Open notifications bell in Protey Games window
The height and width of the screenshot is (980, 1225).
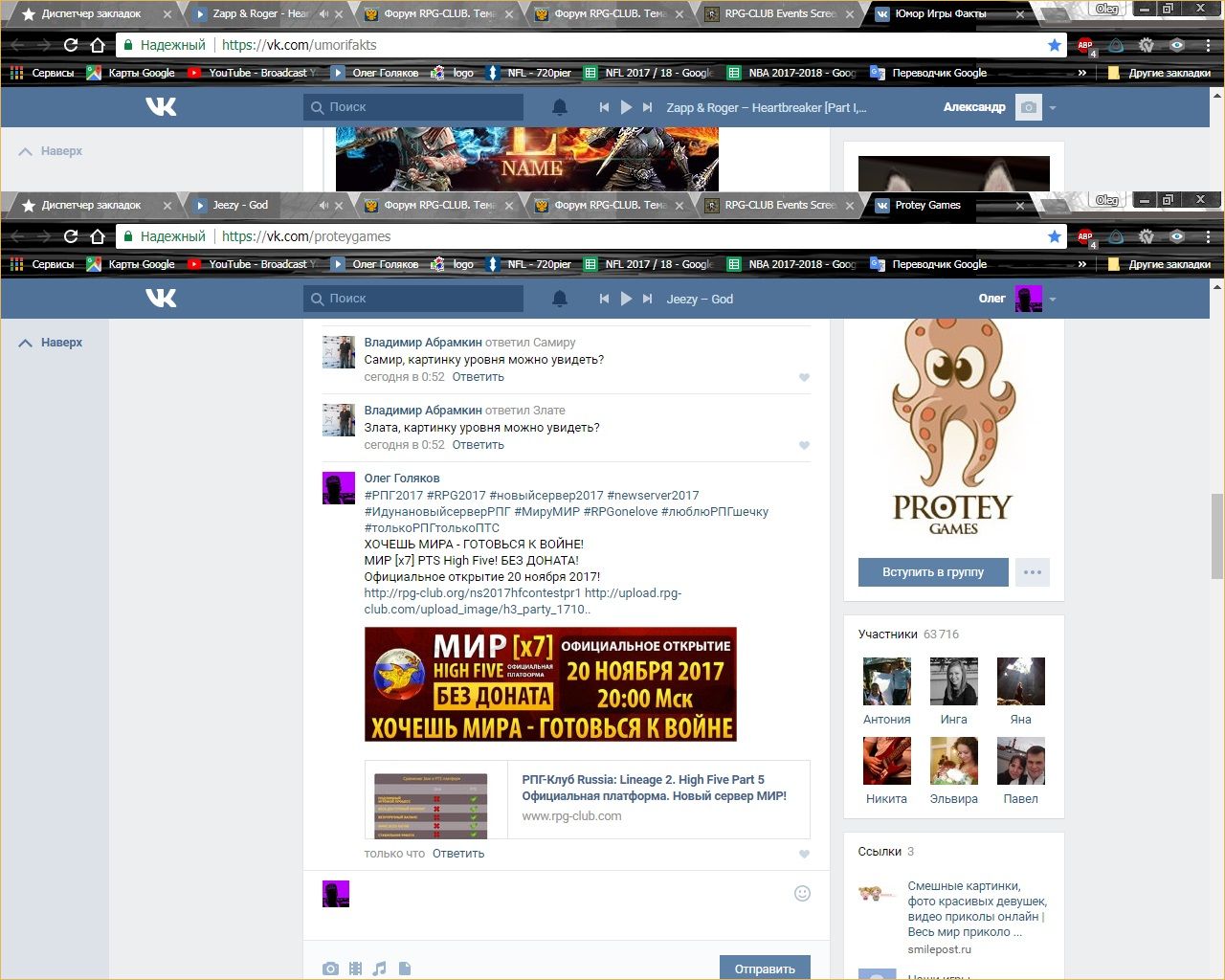(x=560, y=299)
